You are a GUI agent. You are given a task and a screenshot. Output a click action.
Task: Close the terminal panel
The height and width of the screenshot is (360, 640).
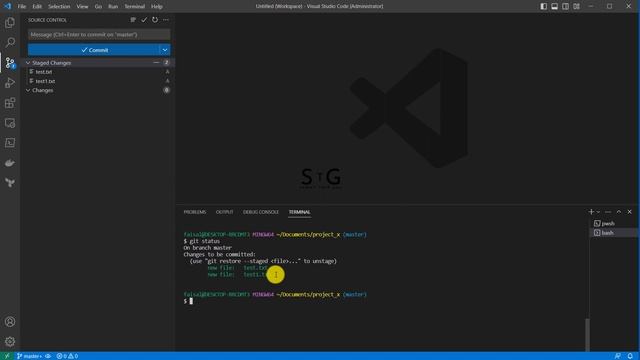coord(629,212)
